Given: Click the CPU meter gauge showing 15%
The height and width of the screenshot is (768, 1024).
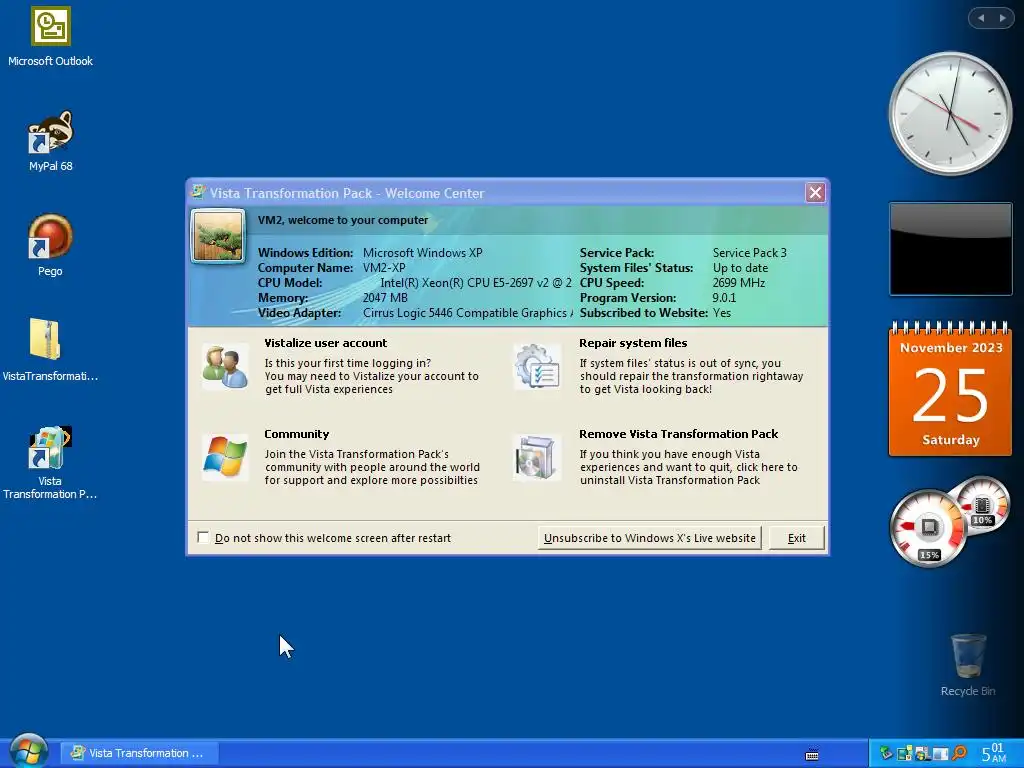Looking at the screenshot, I should coord(927,528).
